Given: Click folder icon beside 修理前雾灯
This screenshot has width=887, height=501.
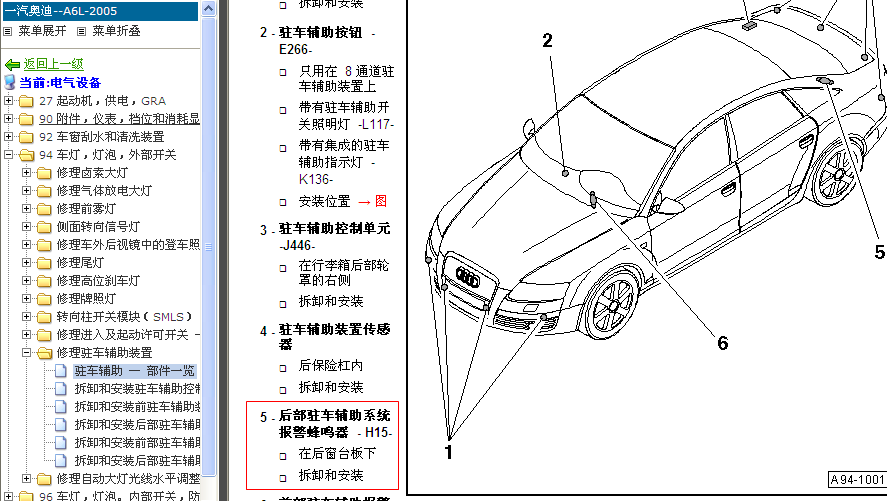Looking at the screenshot, I should 44,209.
